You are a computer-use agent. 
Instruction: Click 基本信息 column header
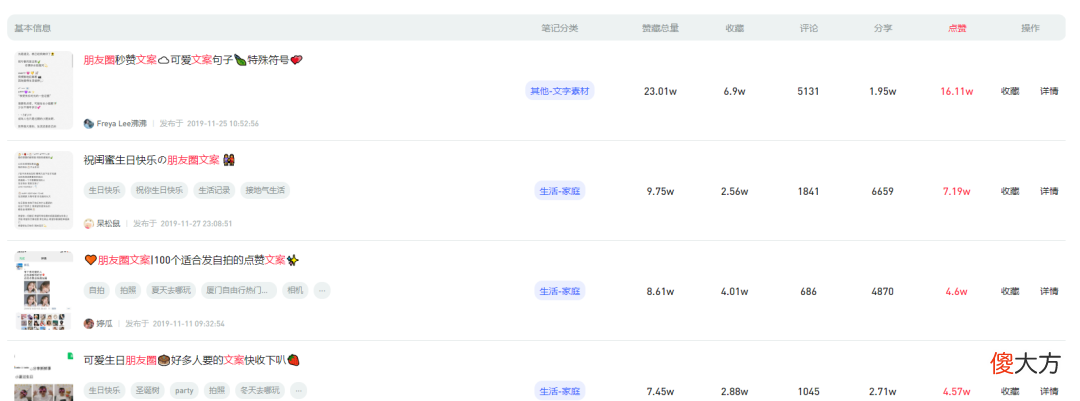click(x=32, y=28)
